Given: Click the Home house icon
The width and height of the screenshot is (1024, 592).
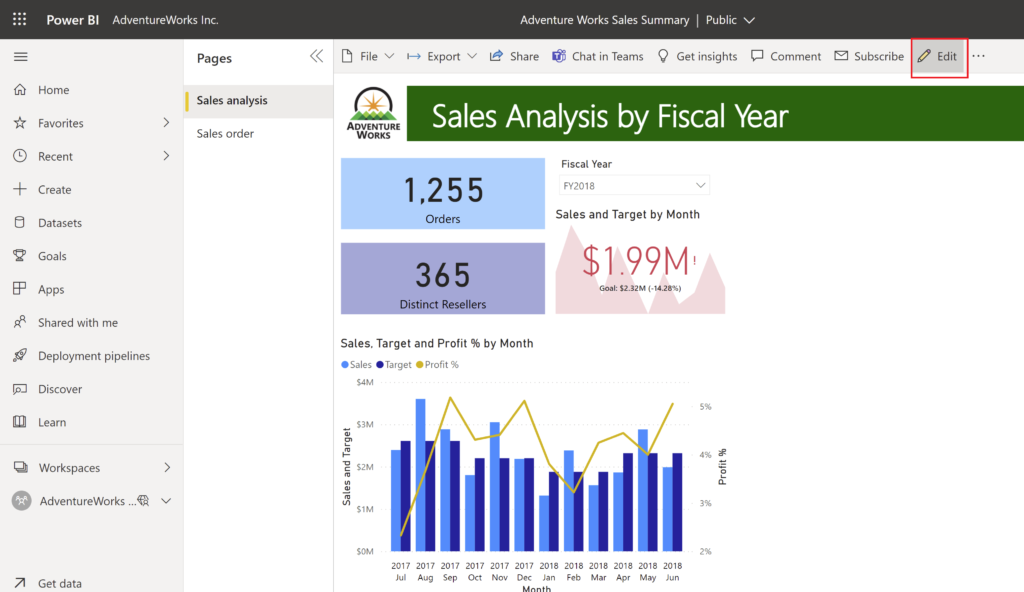Looking at the screenshot, I should pyautogui.click(x=20, y=90).
